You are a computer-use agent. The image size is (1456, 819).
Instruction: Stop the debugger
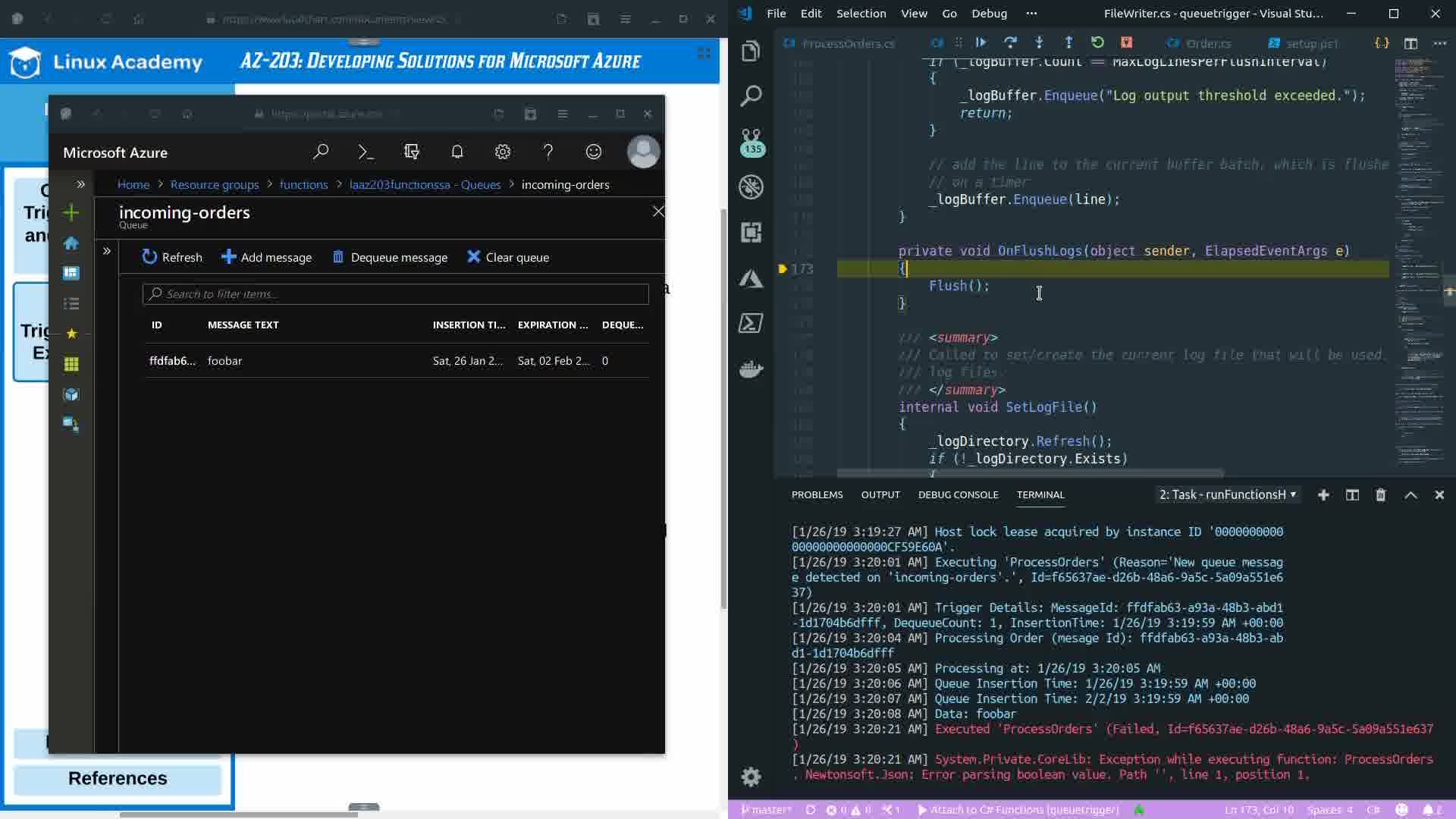[x=1127, y=42]
